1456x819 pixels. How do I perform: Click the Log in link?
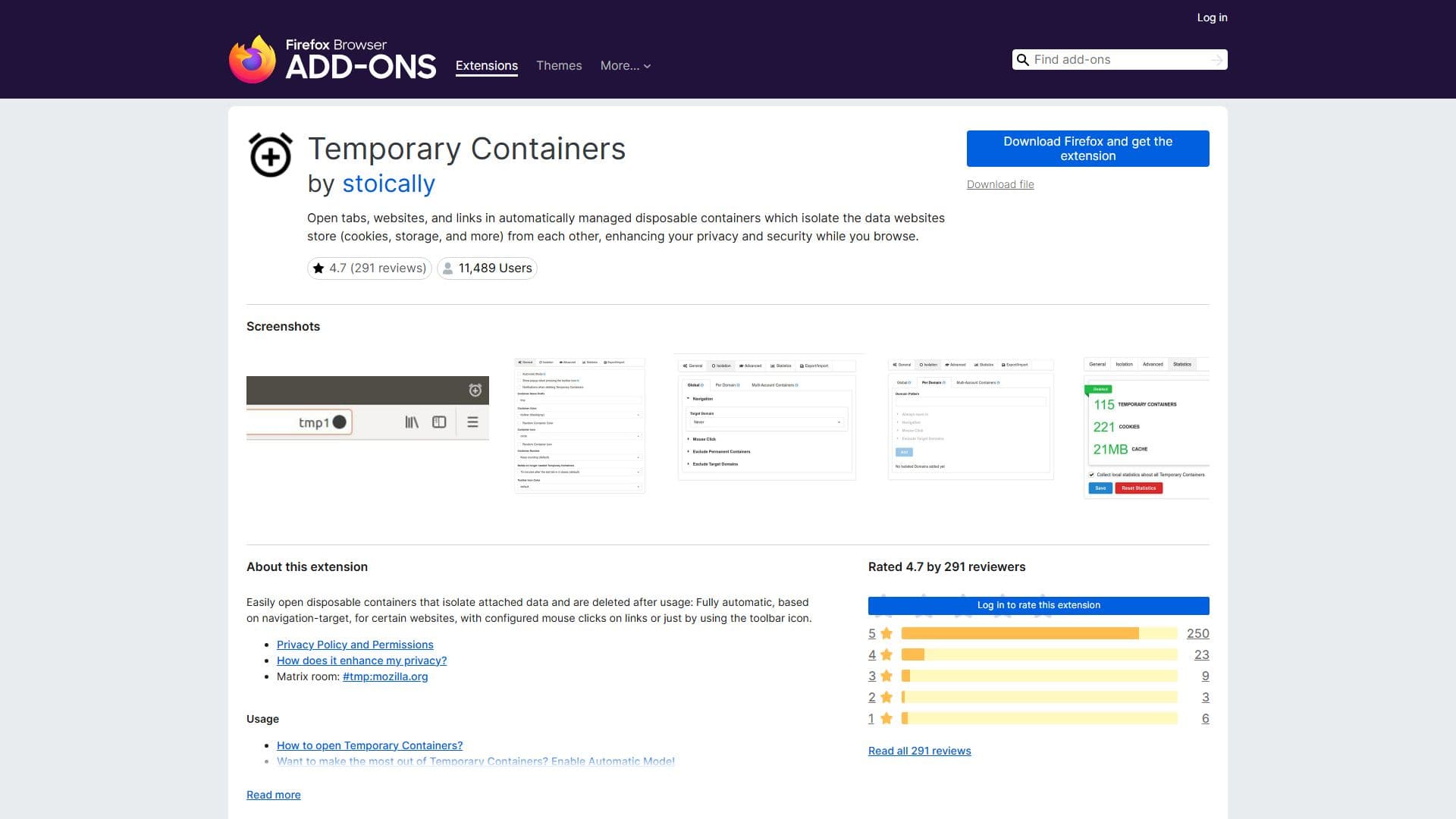tap(1212, 17)
